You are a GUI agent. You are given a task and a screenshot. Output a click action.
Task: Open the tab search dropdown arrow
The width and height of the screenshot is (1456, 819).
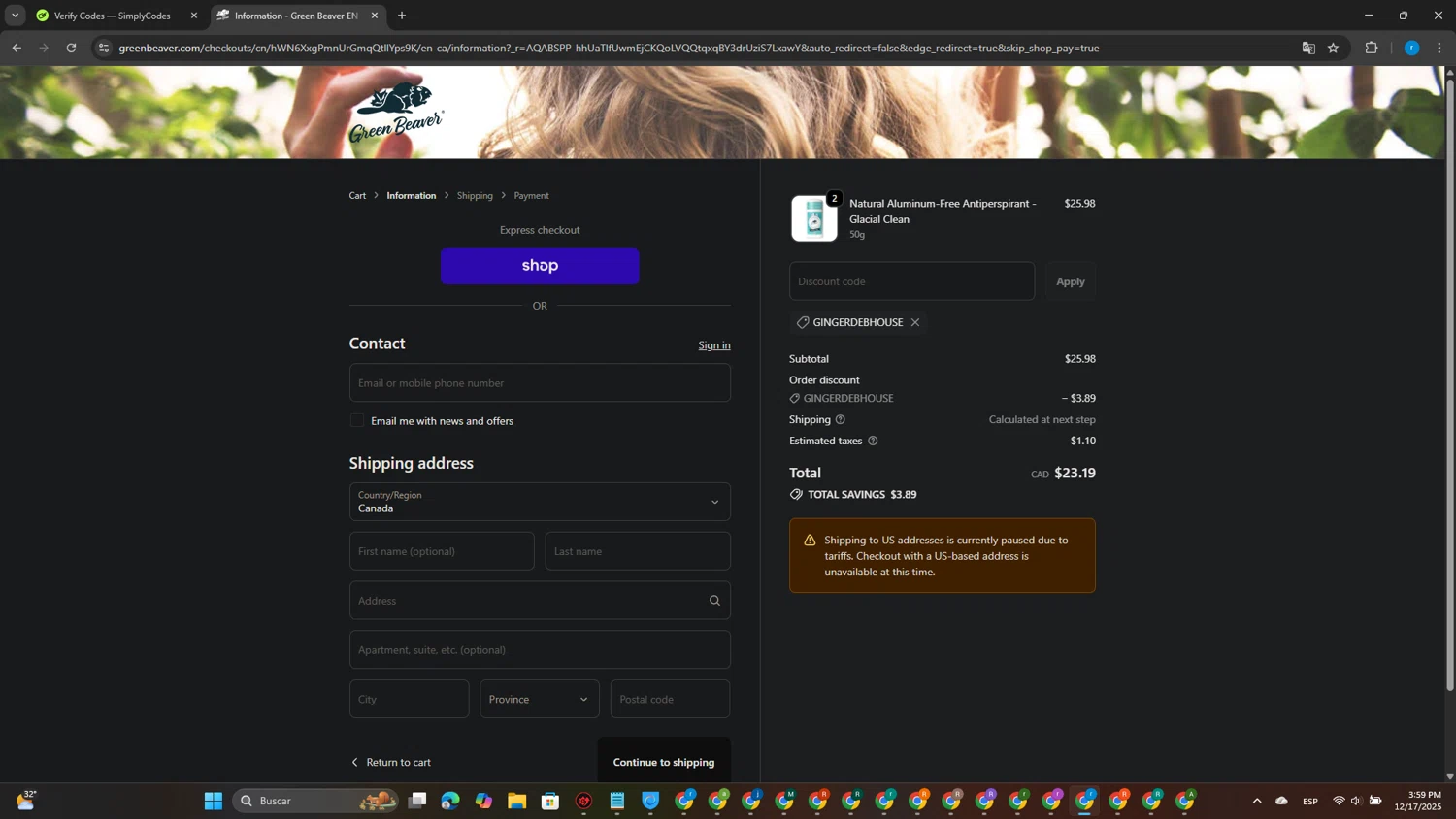click(15, 16)
